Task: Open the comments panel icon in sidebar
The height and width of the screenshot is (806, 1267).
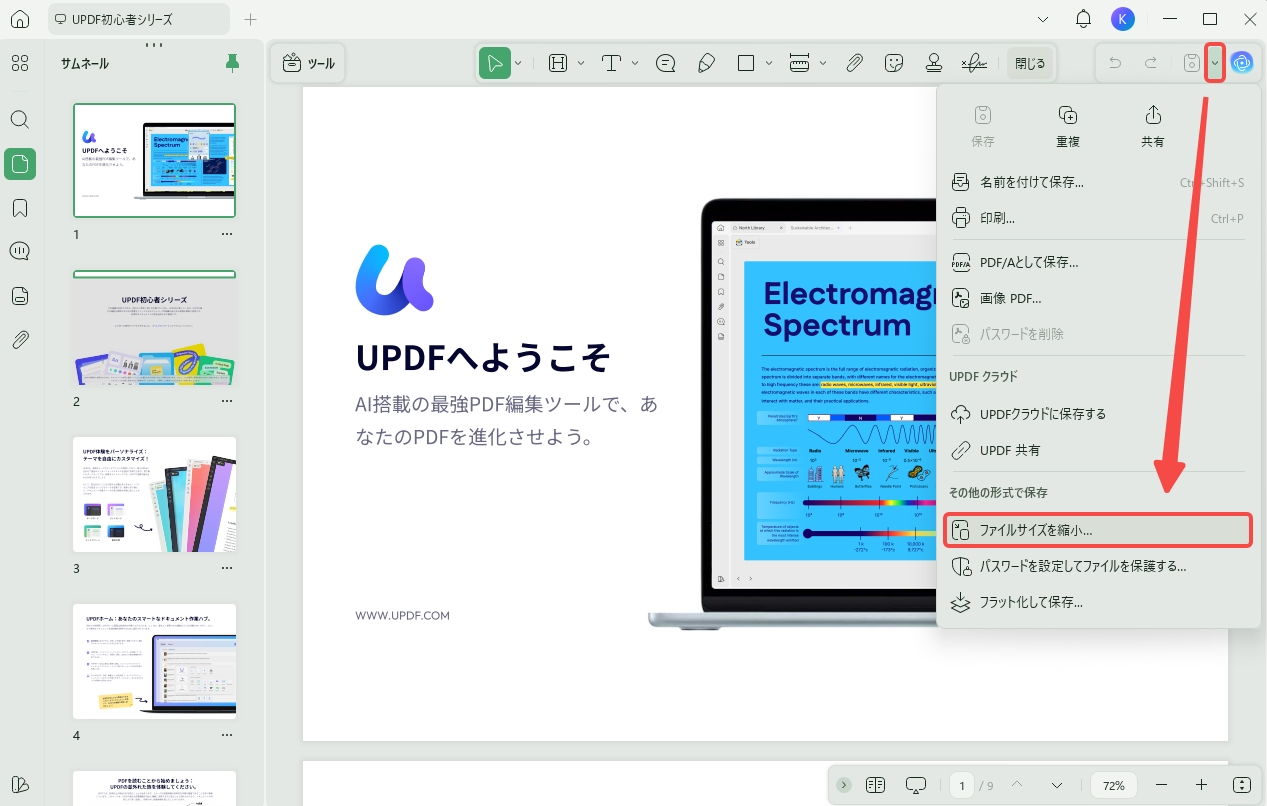Action: (x=20, y=251)
